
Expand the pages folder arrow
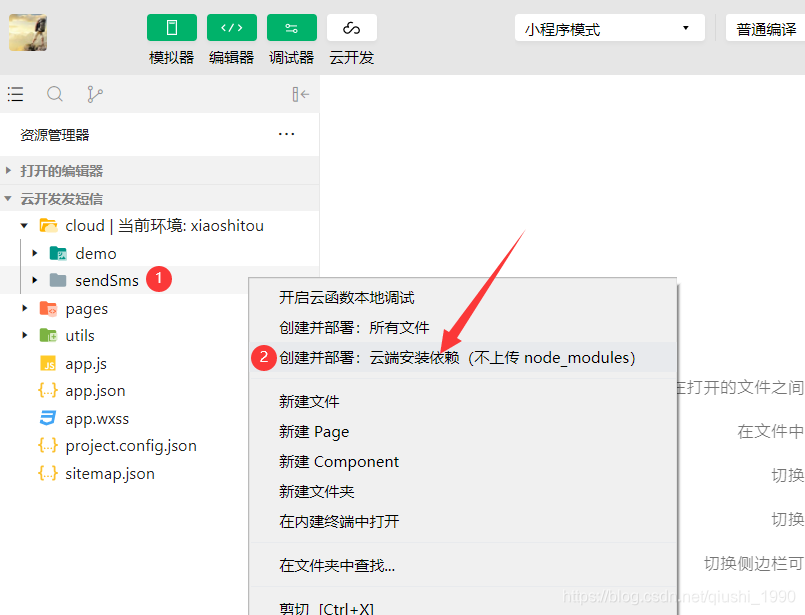click(x=25, y=308)
